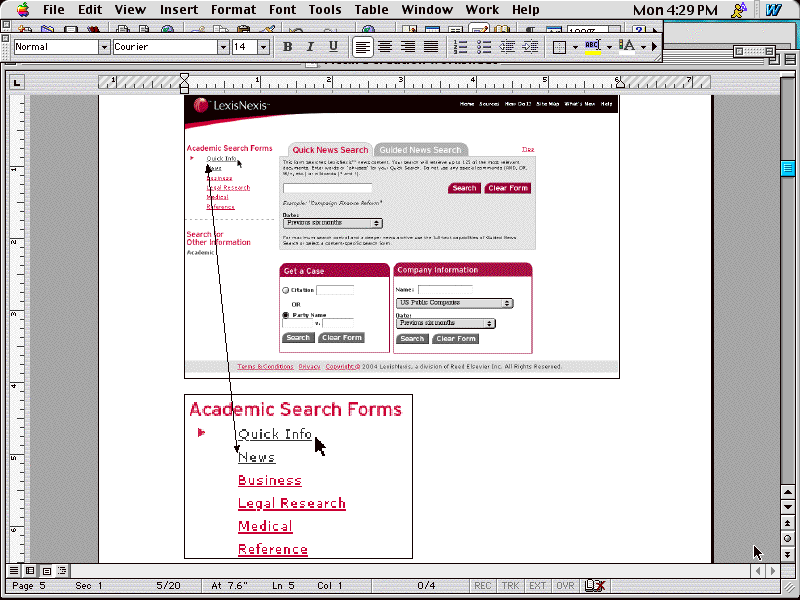The width and height of the screenshot is (800, 600).
Task: Toggle OVR overtype indicator
Action: pos(565,586)
